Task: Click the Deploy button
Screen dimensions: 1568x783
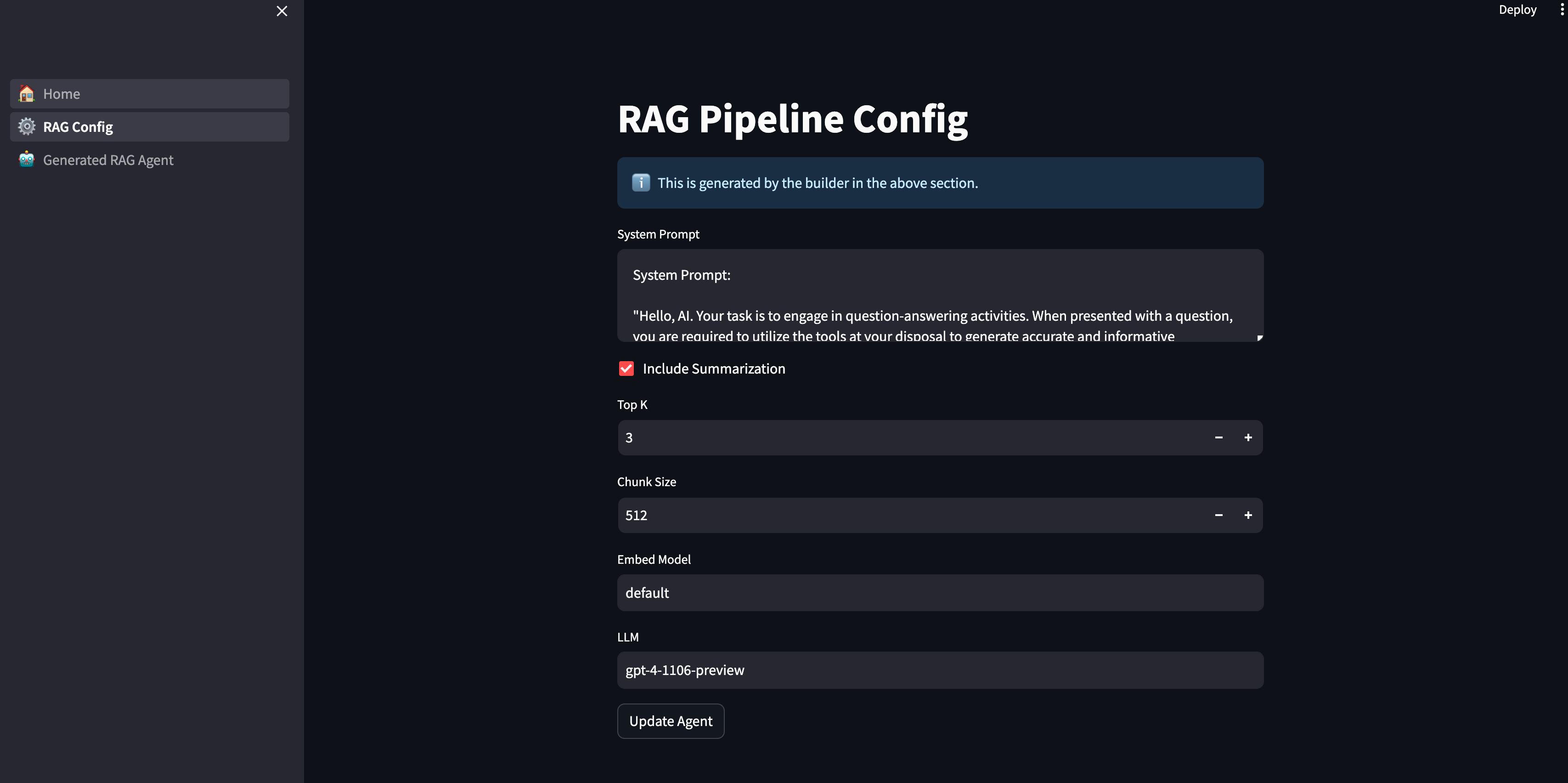Action: pyautogui.click(x=1517, y=10)
